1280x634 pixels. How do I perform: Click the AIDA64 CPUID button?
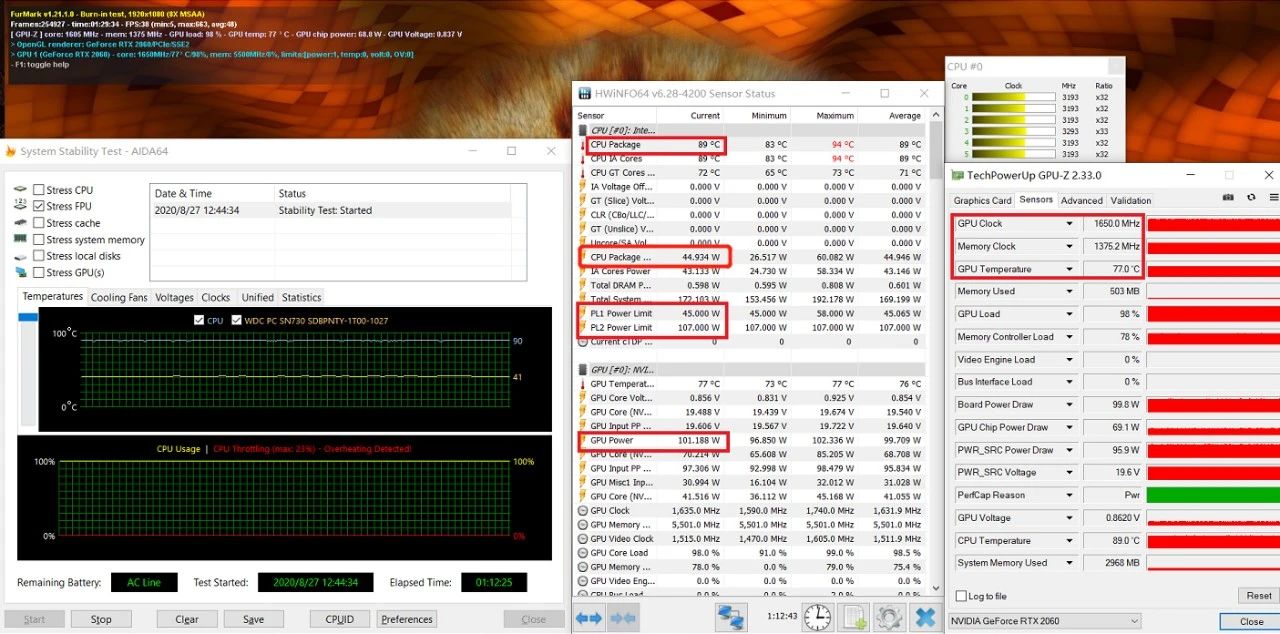point(340,619)
